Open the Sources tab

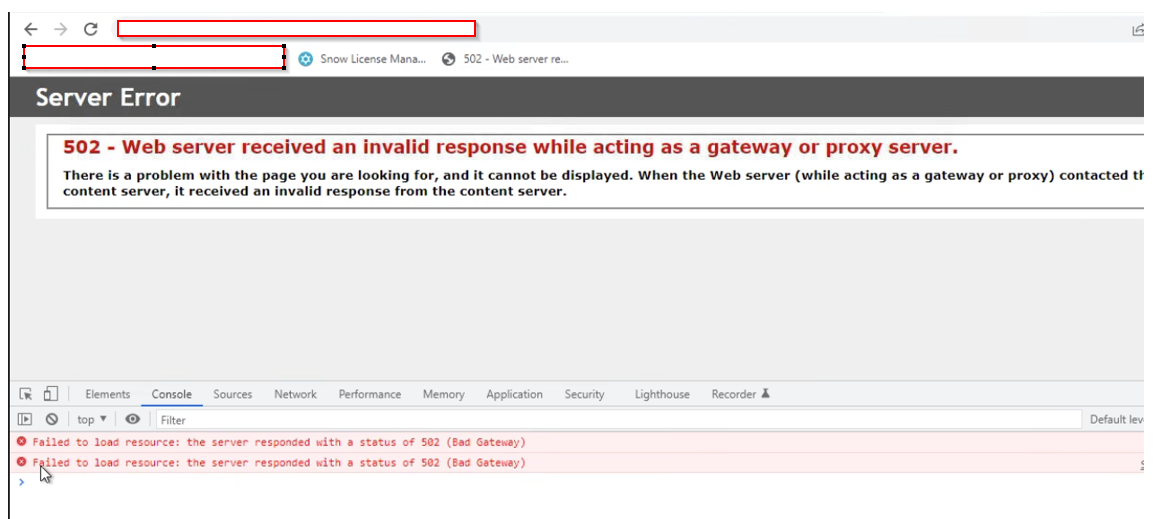(x=232, y=395)
